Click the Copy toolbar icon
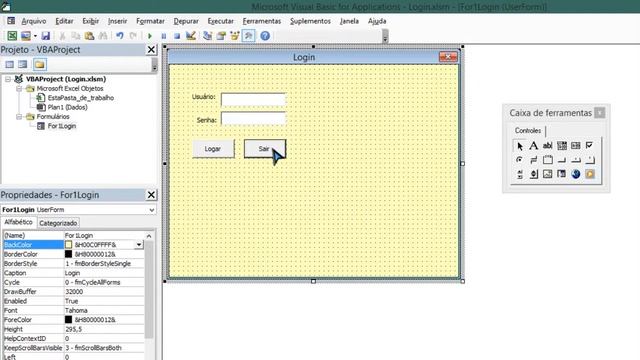Screen dimensions: 640x360 (x=76, y=36)
